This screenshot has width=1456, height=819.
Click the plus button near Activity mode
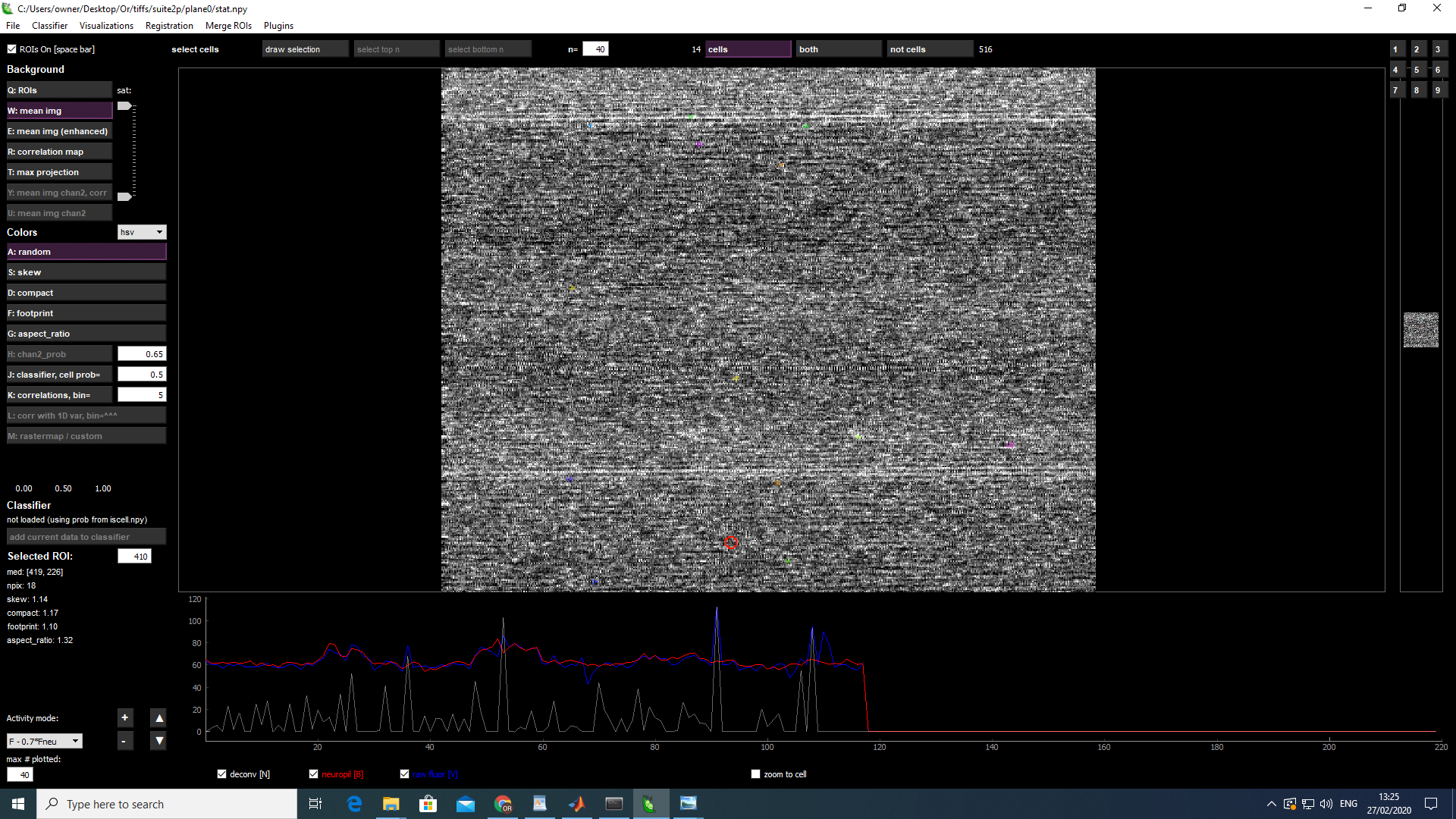[x=125, y=717]
